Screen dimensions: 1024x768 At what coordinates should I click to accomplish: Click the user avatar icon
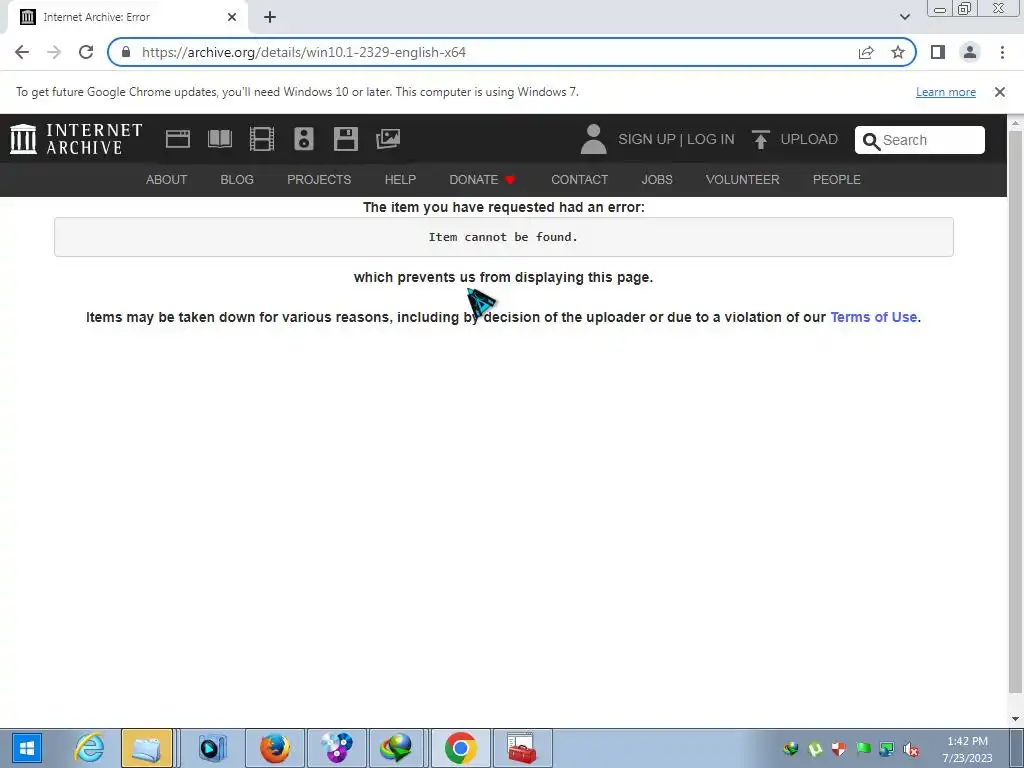coord(593,139)
